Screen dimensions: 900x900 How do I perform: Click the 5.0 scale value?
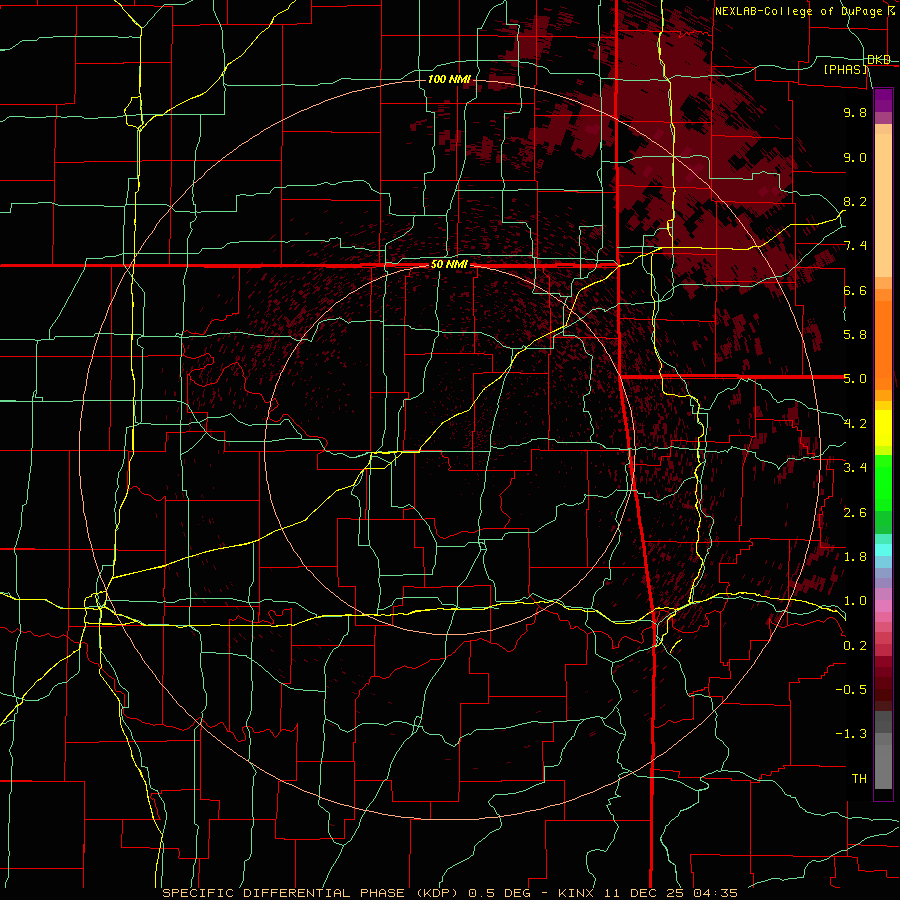855,379
